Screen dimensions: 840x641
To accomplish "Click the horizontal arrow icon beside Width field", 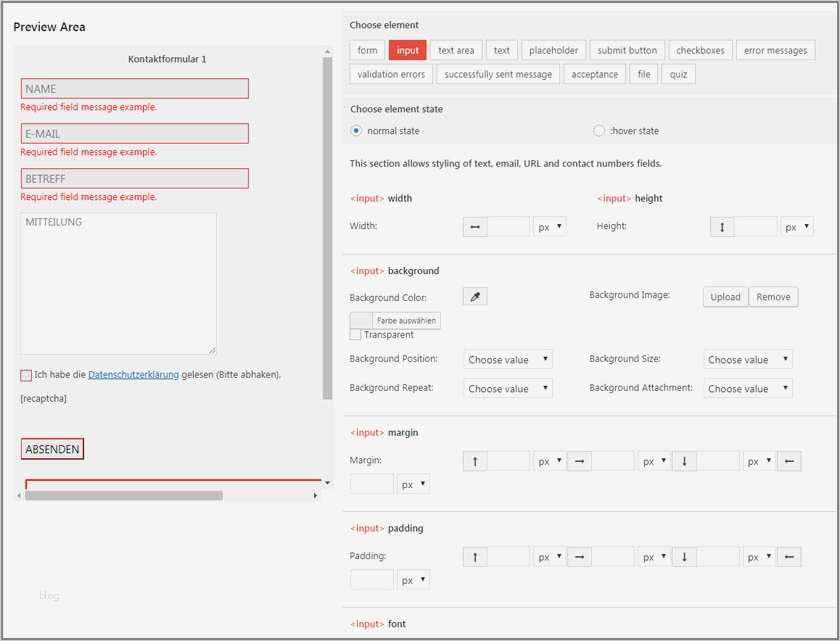I will pos(474,226).
